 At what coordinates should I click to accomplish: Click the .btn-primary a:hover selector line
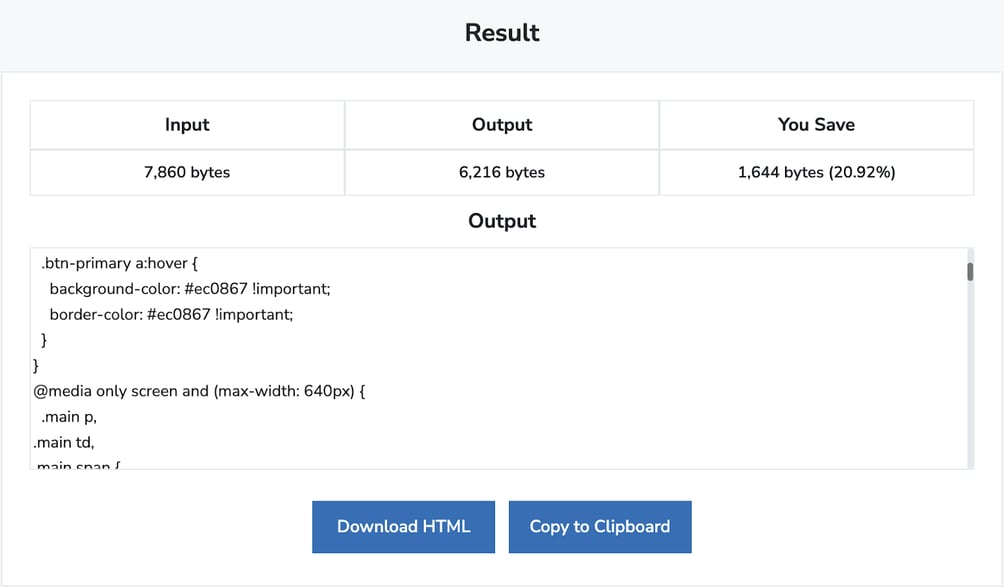(120, 263)
